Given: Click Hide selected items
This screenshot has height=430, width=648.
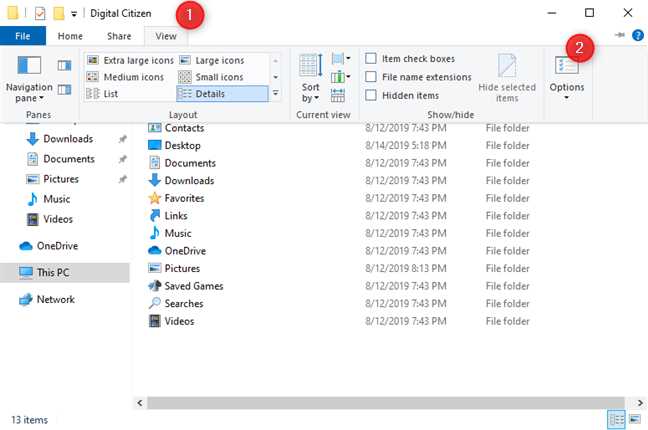Looking at the screenshot, I should (x=507, y=79).
